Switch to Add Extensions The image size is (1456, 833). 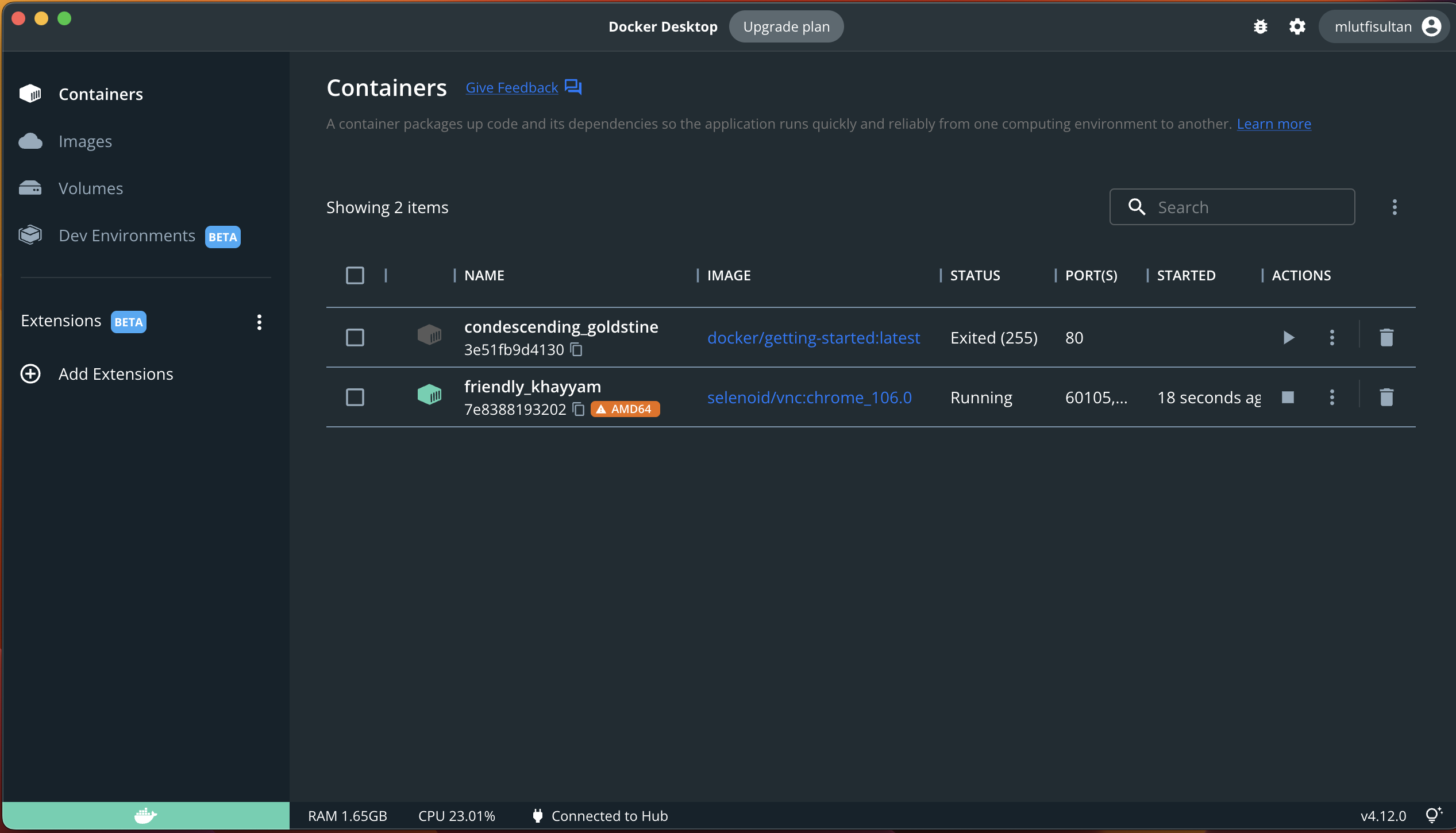(x=115, y=373)
